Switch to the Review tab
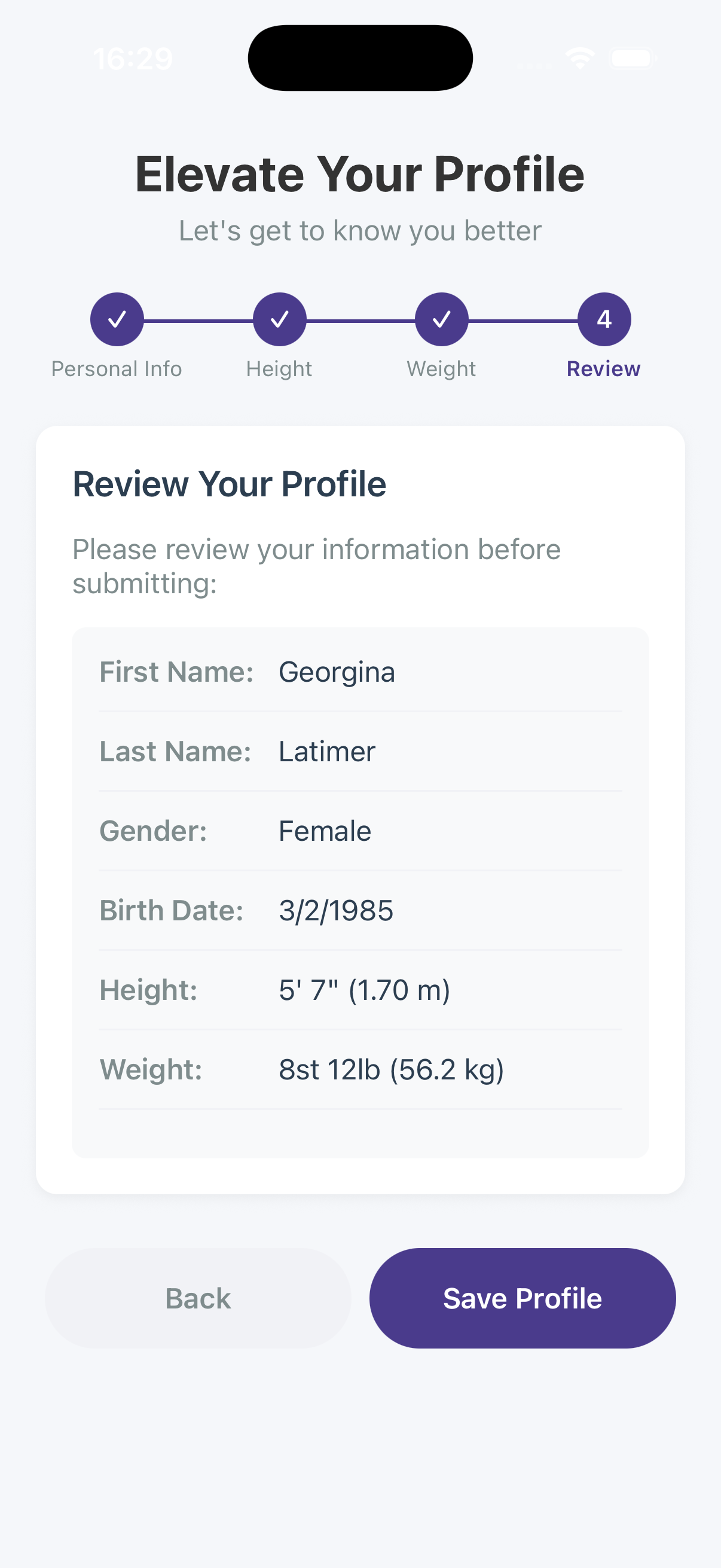This screenshot has height=1568, width=721. click(x=603, y=368)
